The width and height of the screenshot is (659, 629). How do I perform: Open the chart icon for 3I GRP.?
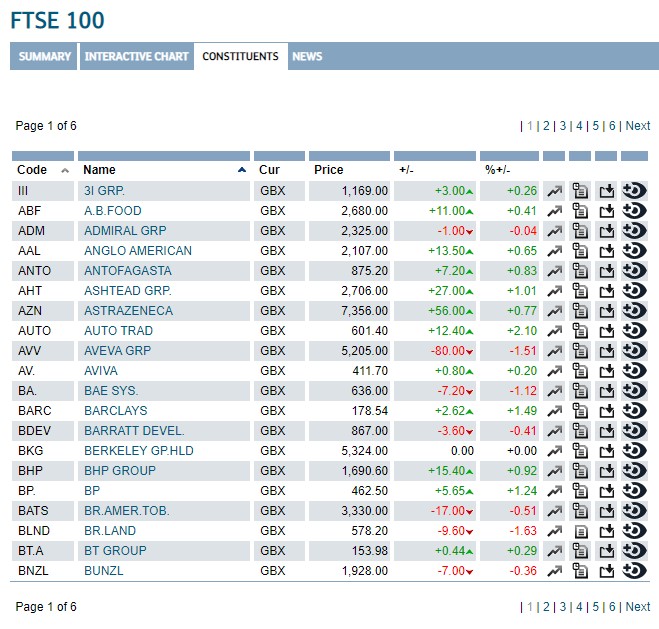[554, 191]
